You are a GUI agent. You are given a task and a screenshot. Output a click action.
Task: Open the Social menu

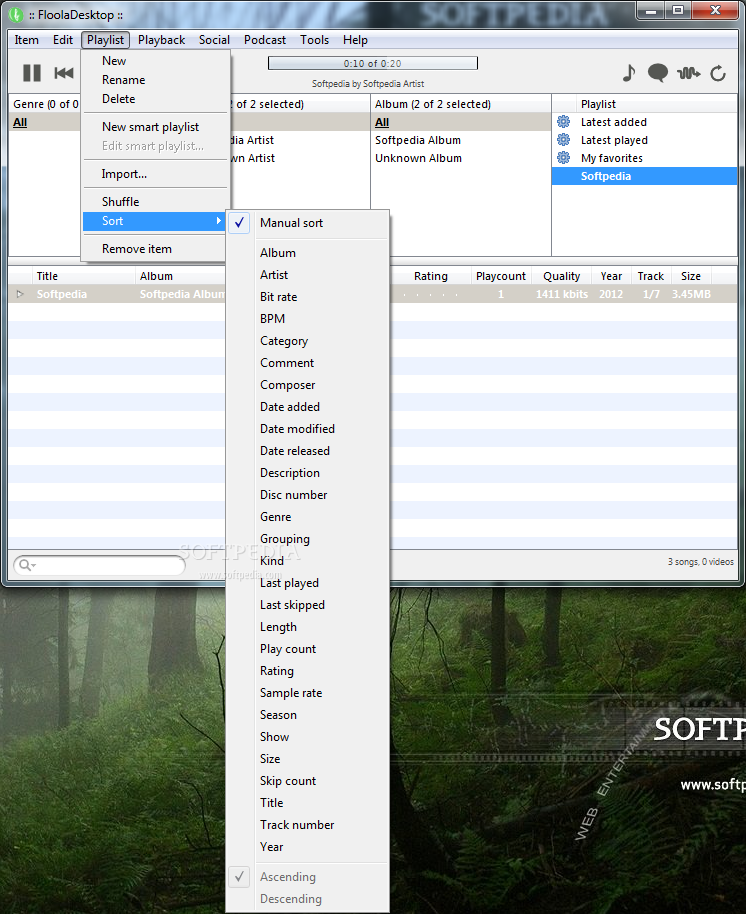214,40
